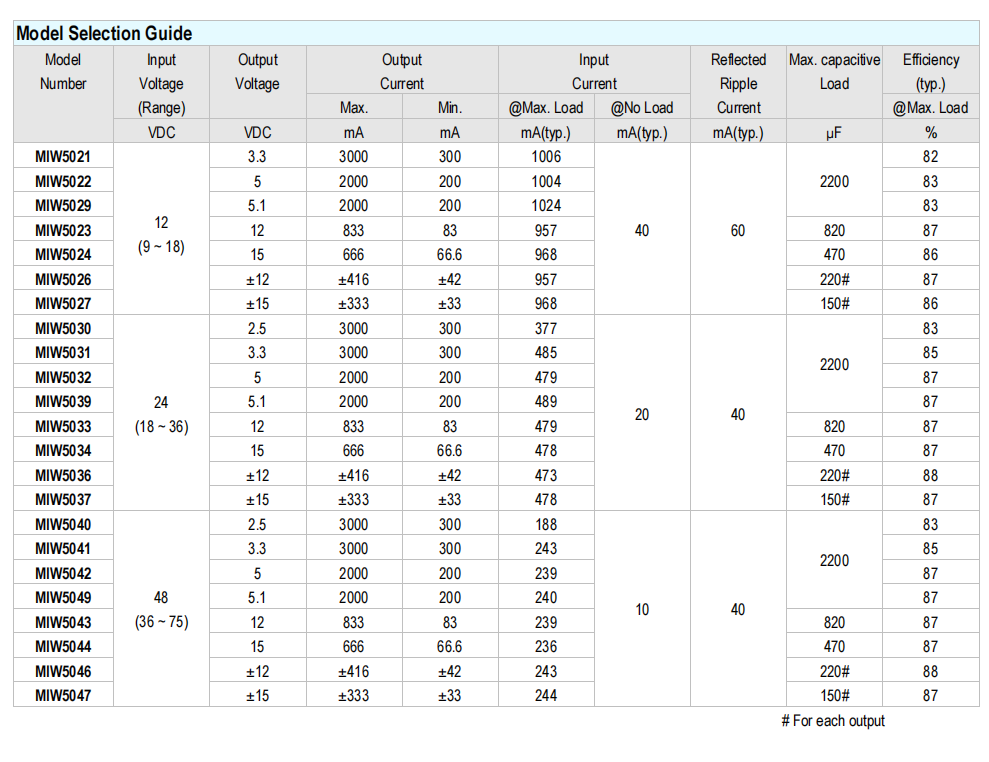Click the 377 input current value

[546, 328]
